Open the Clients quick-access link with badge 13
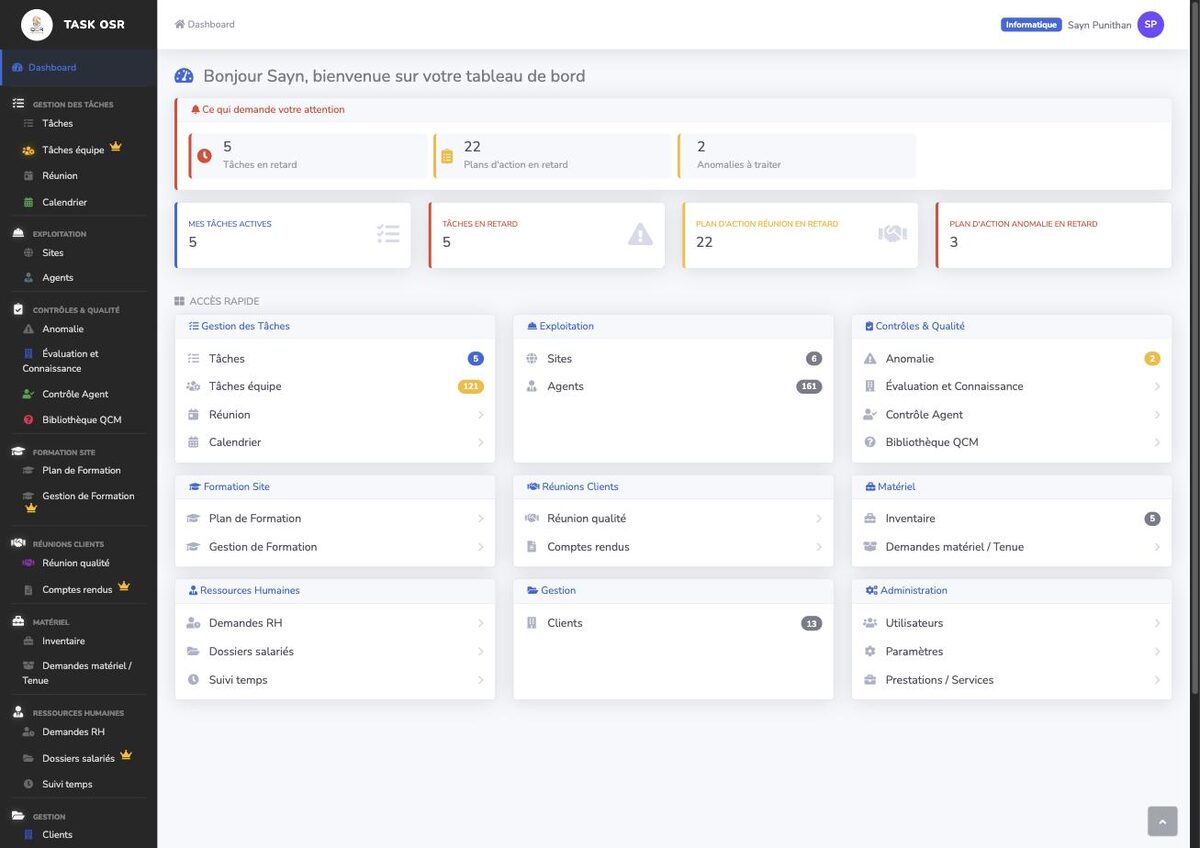The height and width of the screenshot is (848, 1200). (x=673, y=623)
